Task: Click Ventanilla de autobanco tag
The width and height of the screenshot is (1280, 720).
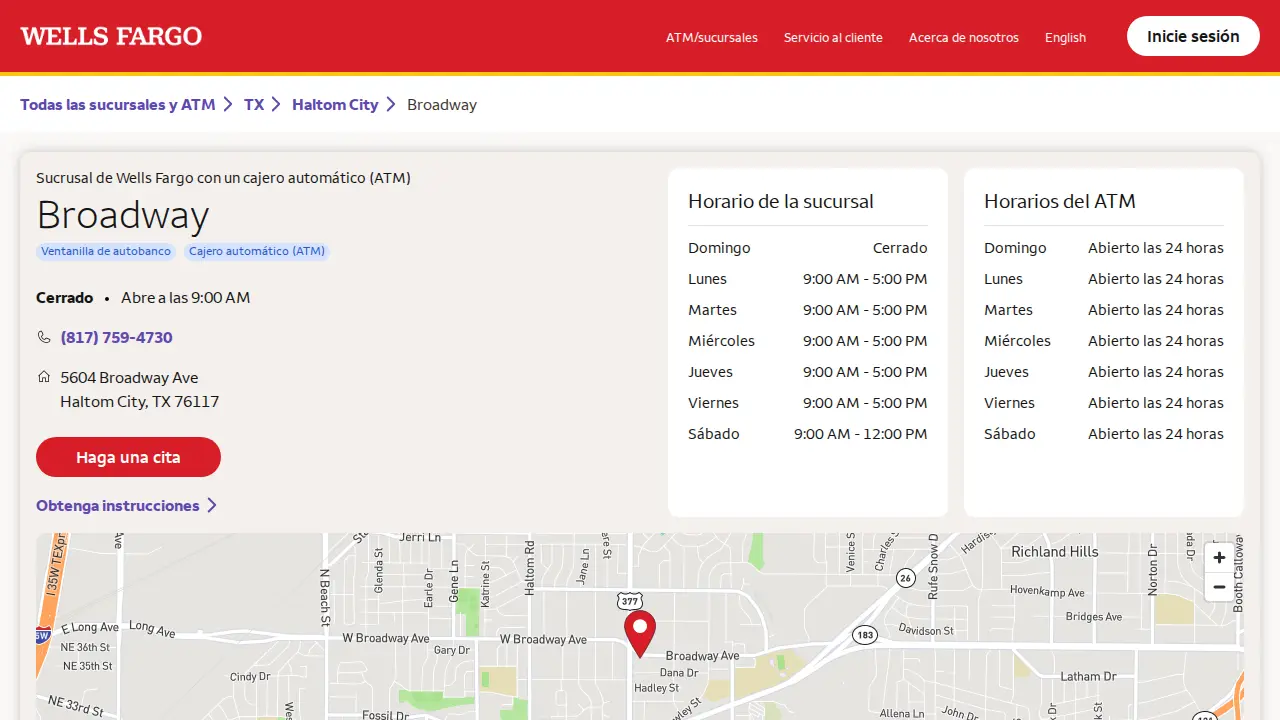Action: pos(106,252)
